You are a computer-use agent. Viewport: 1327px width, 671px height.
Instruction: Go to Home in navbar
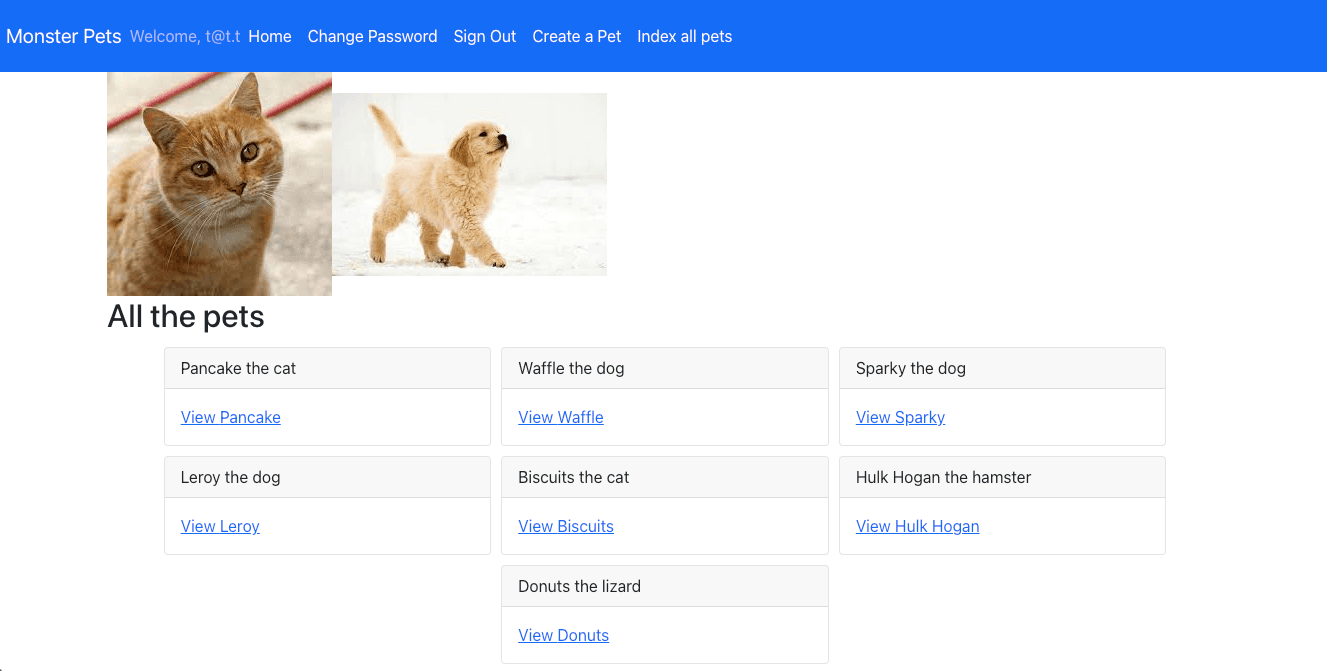(x=270, y=36)
